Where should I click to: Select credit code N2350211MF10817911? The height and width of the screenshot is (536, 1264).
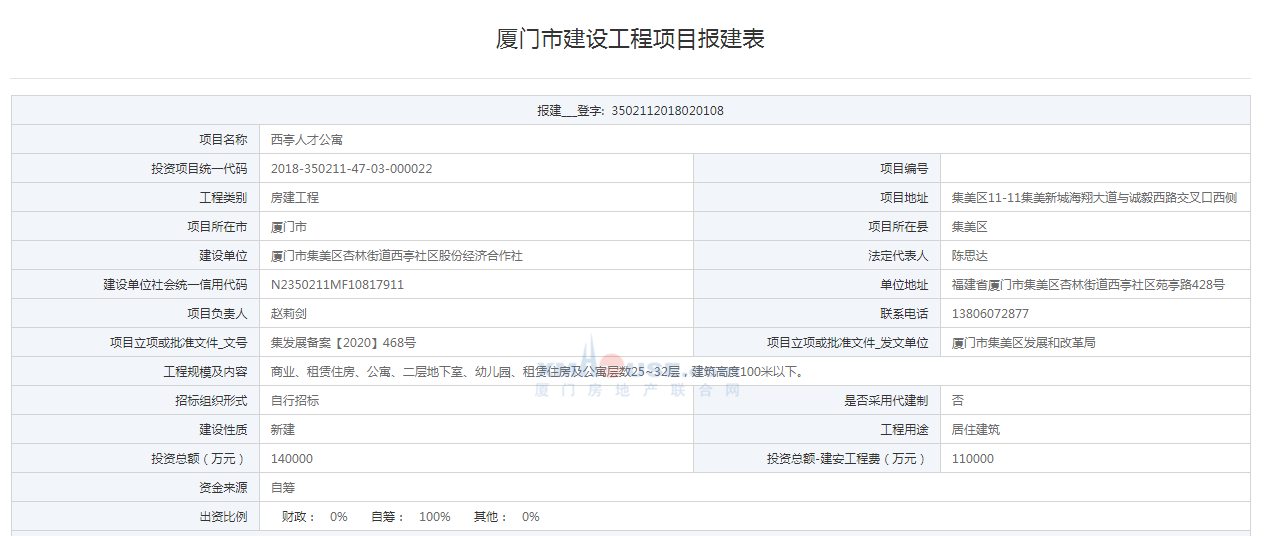338,285
